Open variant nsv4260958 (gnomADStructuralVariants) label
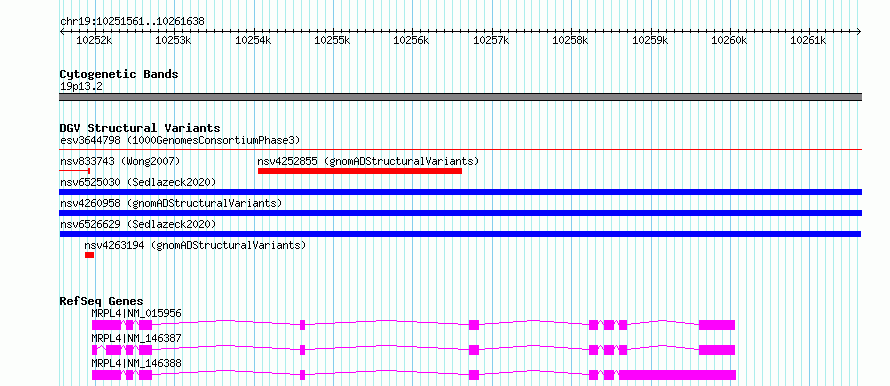This screenshot has width=890, height=386. 171,203
